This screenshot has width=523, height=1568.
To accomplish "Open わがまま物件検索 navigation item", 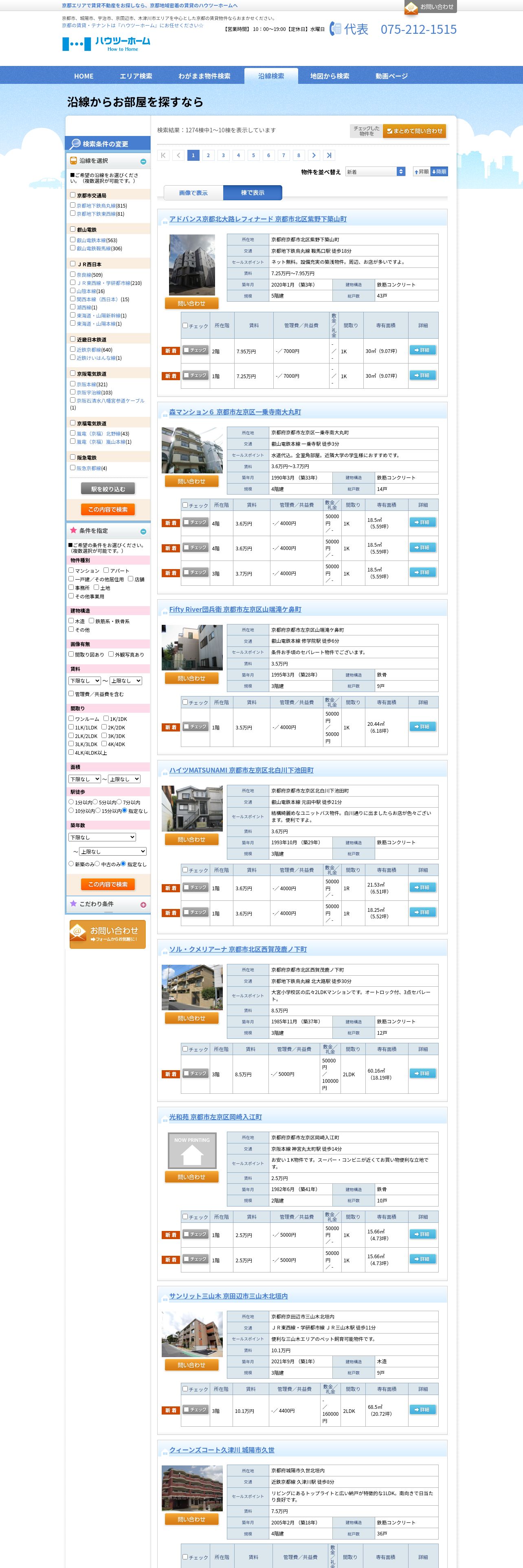I will (x=204, y=76).
